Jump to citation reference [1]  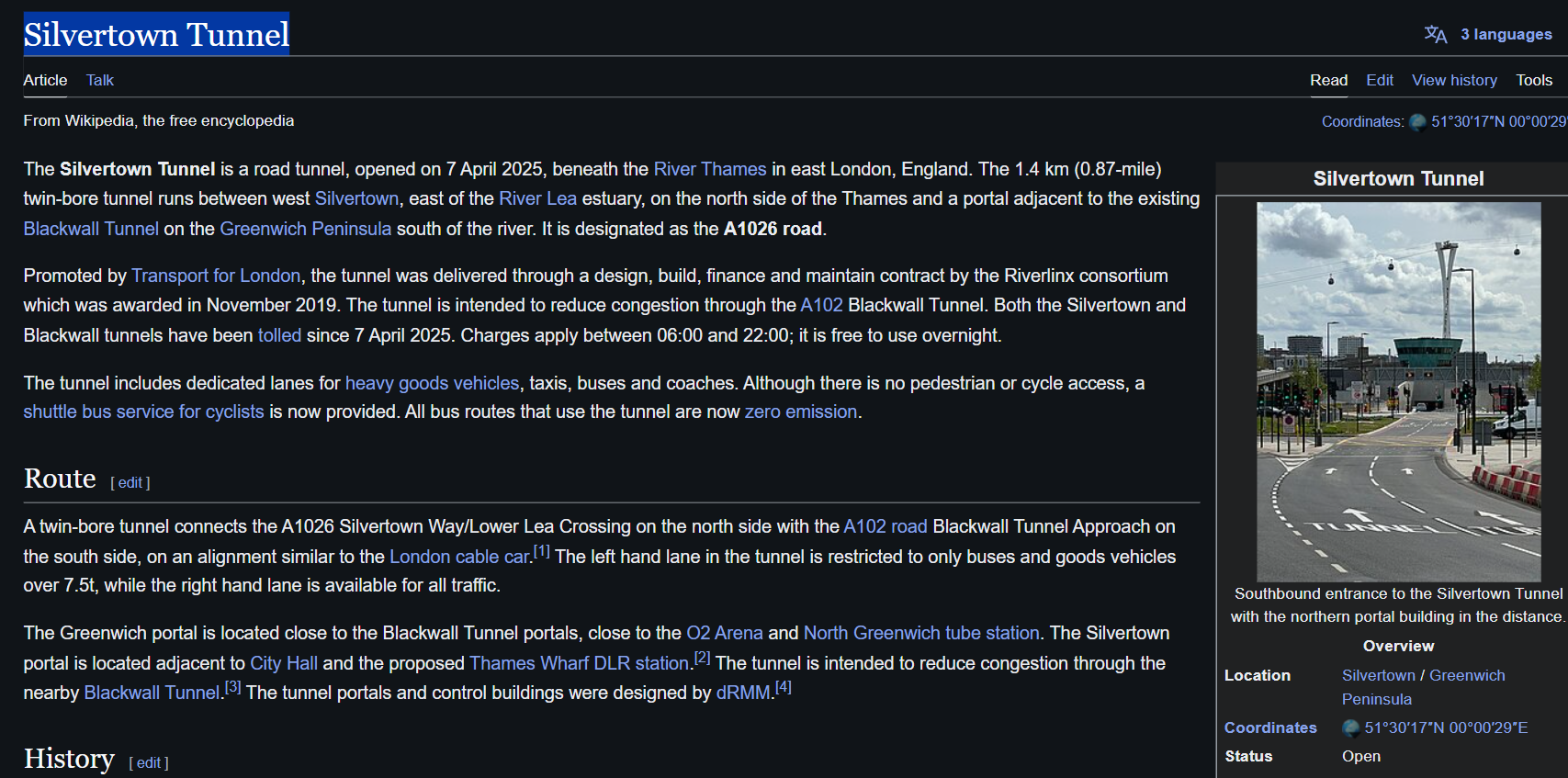542,551
